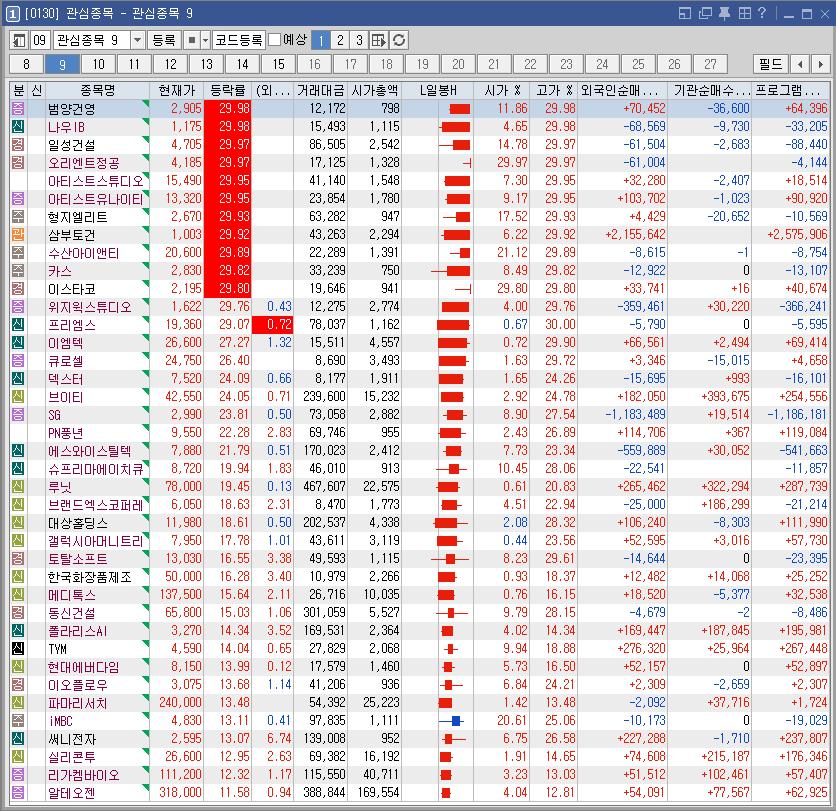Select watchlist group tab 12
836x811 pixels.
(x=171, y=65)
